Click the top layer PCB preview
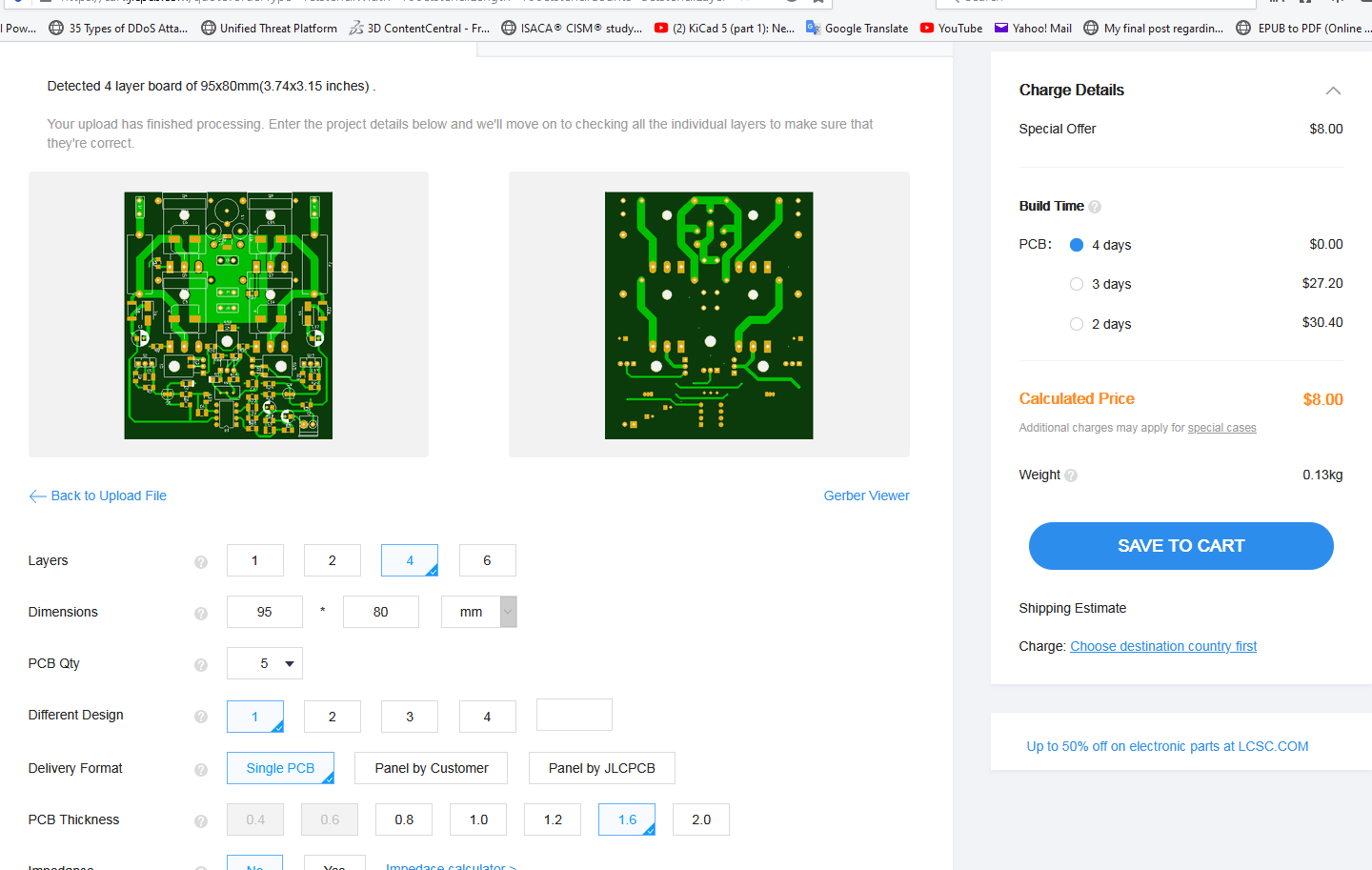The height and width of the screenshot is (870, 1372). [x=229, y=315]
